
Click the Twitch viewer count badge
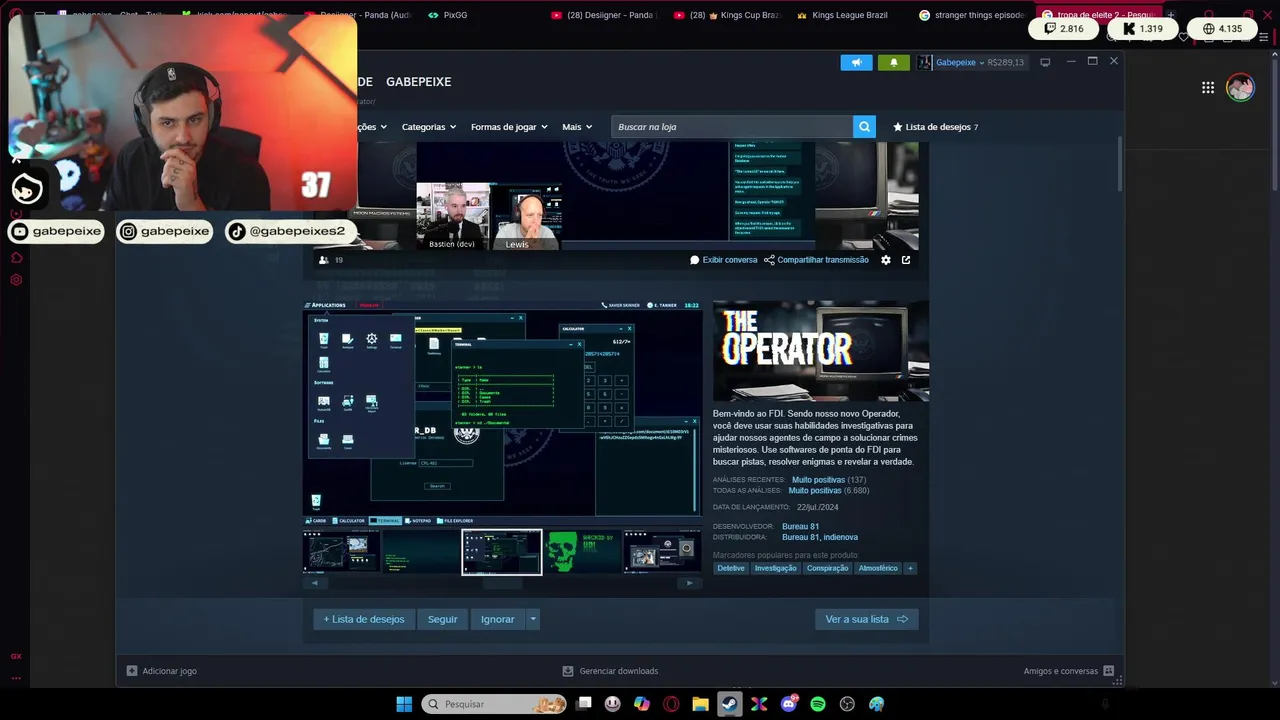(x=1065, y=29)
